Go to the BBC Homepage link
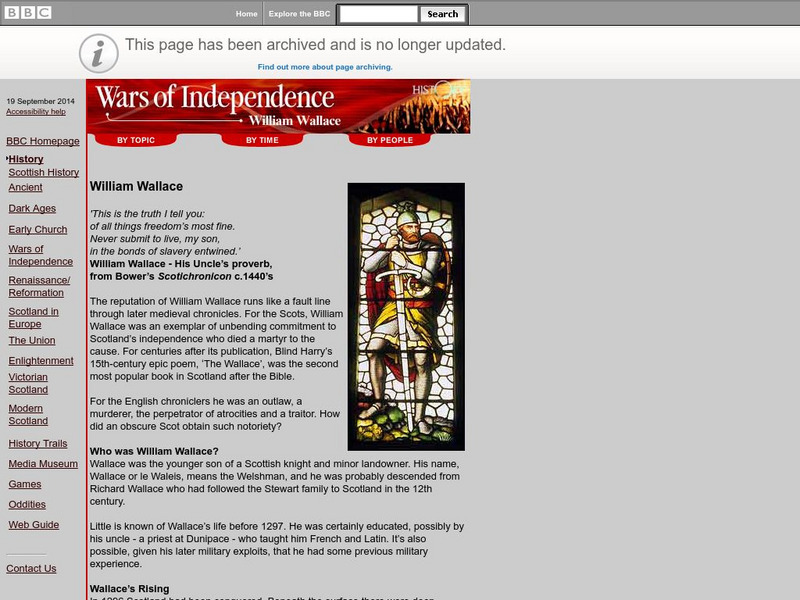Screen dimensions: 800x600 point(41,142)
